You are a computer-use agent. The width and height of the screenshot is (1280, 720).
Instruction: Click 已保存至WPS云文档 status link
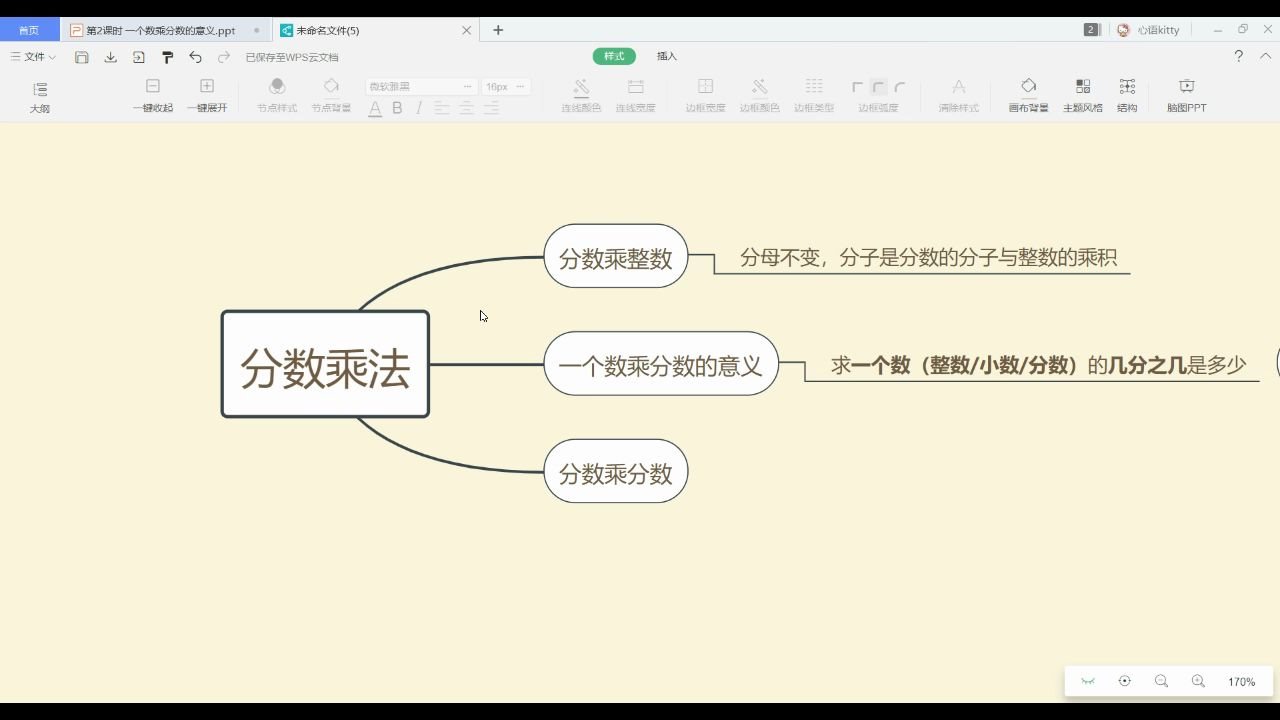tap(291, 57)
